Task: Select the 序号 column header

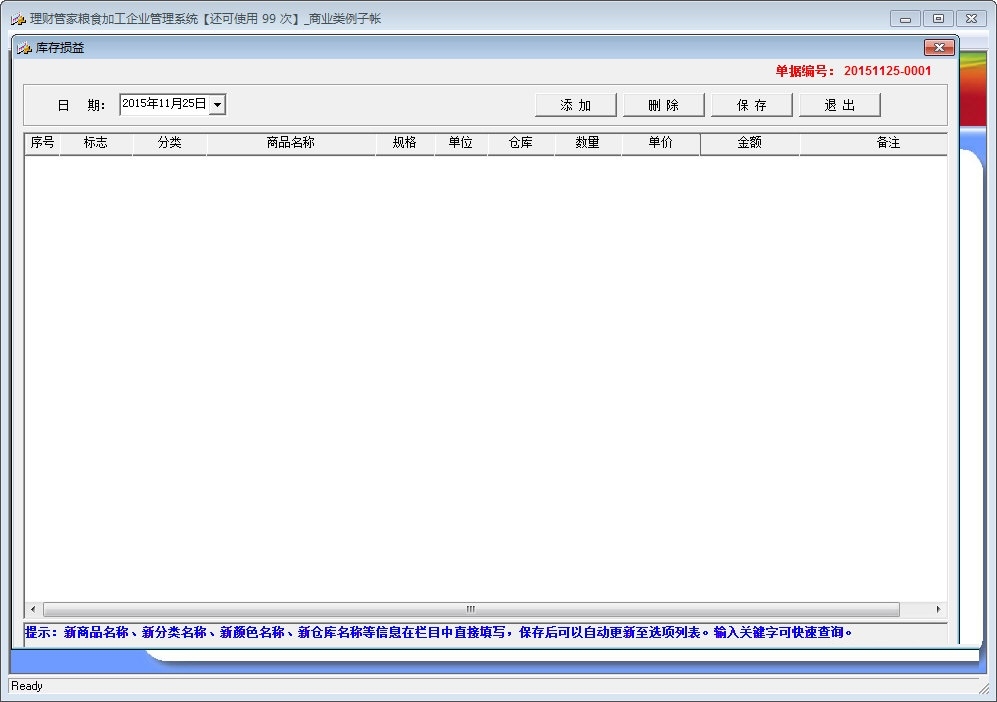Action: [x=42, y=143]
